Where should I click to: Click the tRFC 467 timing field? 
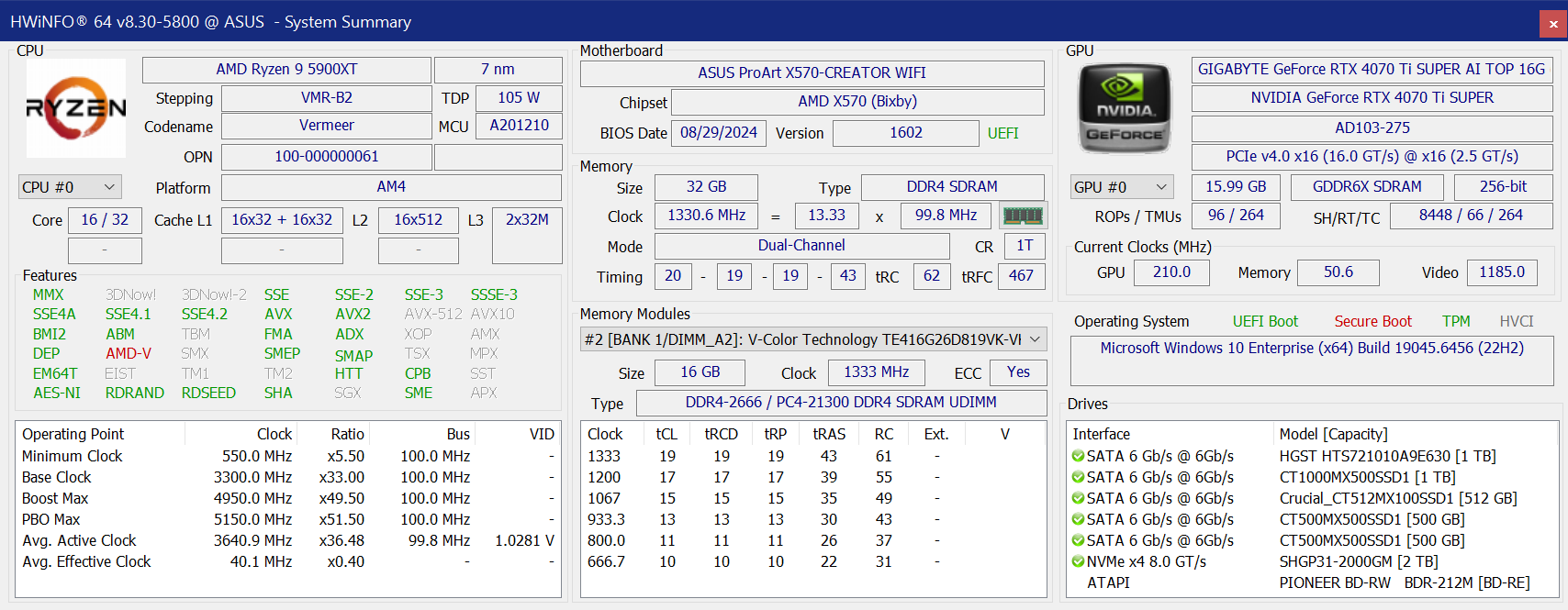[x=1021, y=276]
